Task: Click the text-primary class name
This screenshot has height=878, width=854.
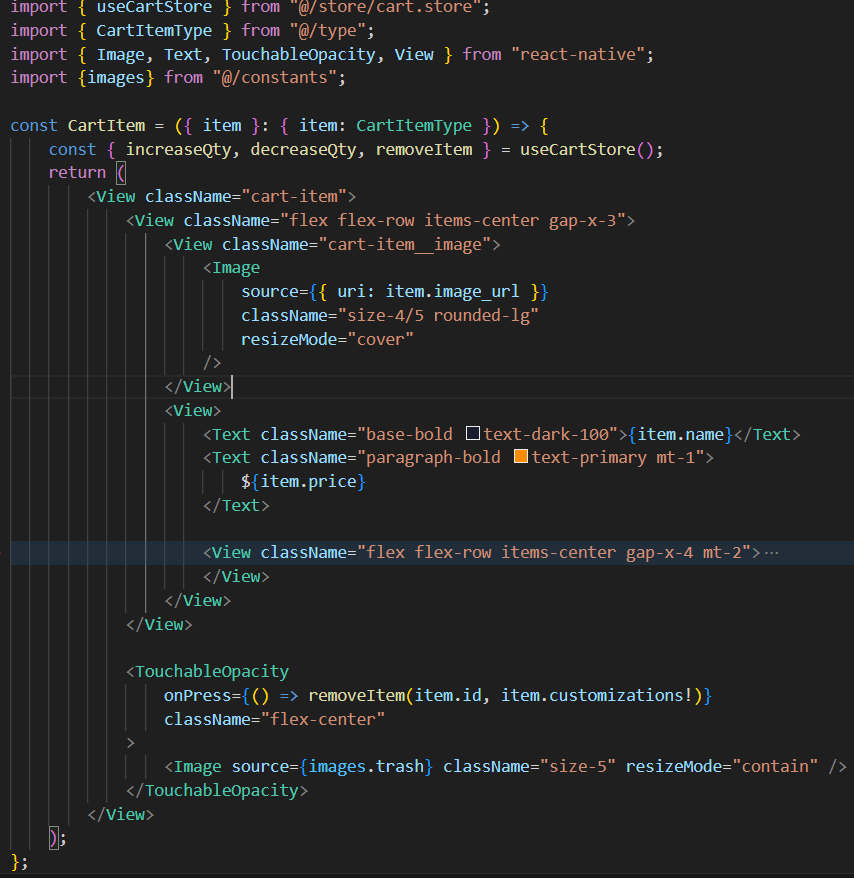Action: 589,457
